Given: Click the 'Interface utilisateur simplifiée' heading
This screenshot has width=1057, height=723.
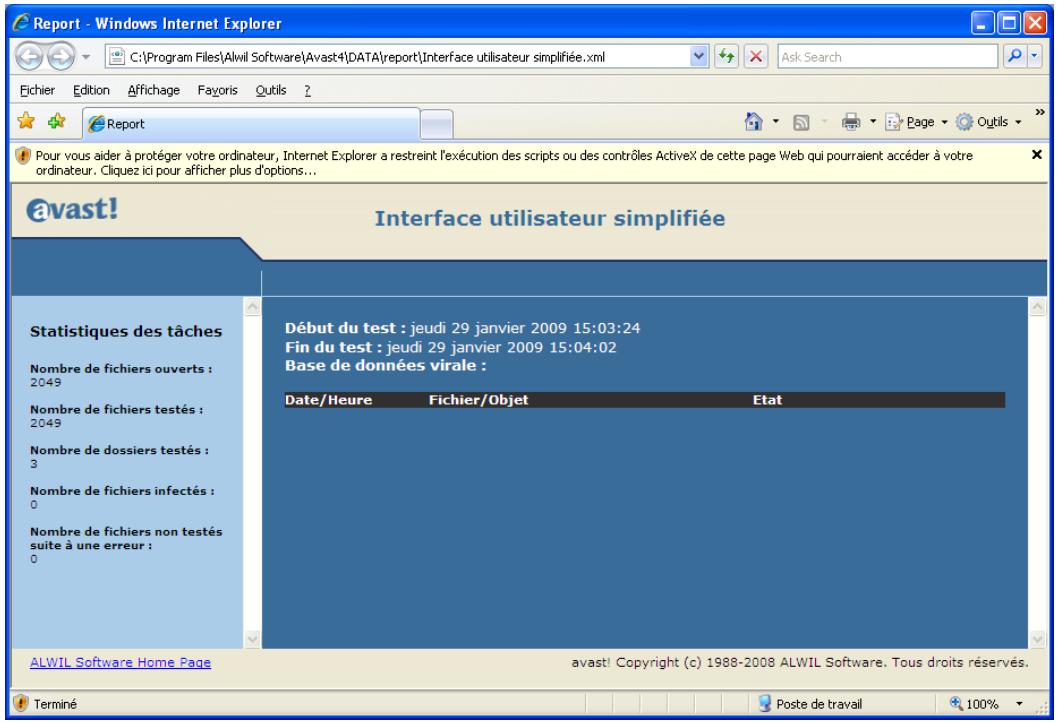Looking at the screenshot, I should [550, 218].
